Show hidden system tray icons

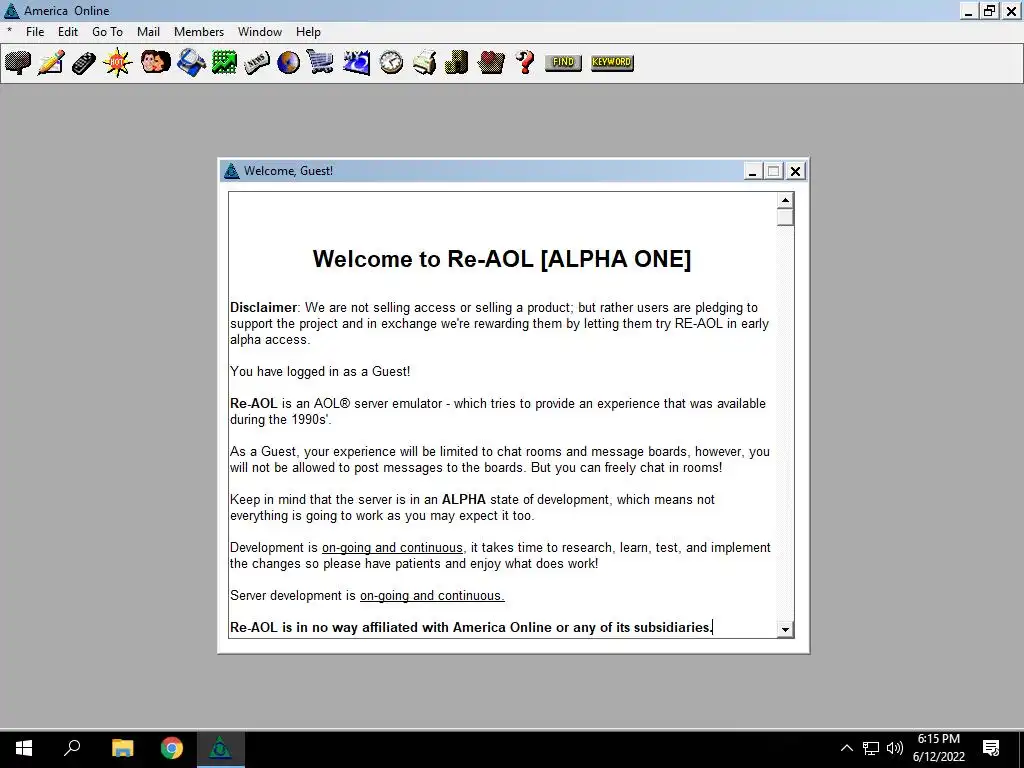[x=846, y=748]
